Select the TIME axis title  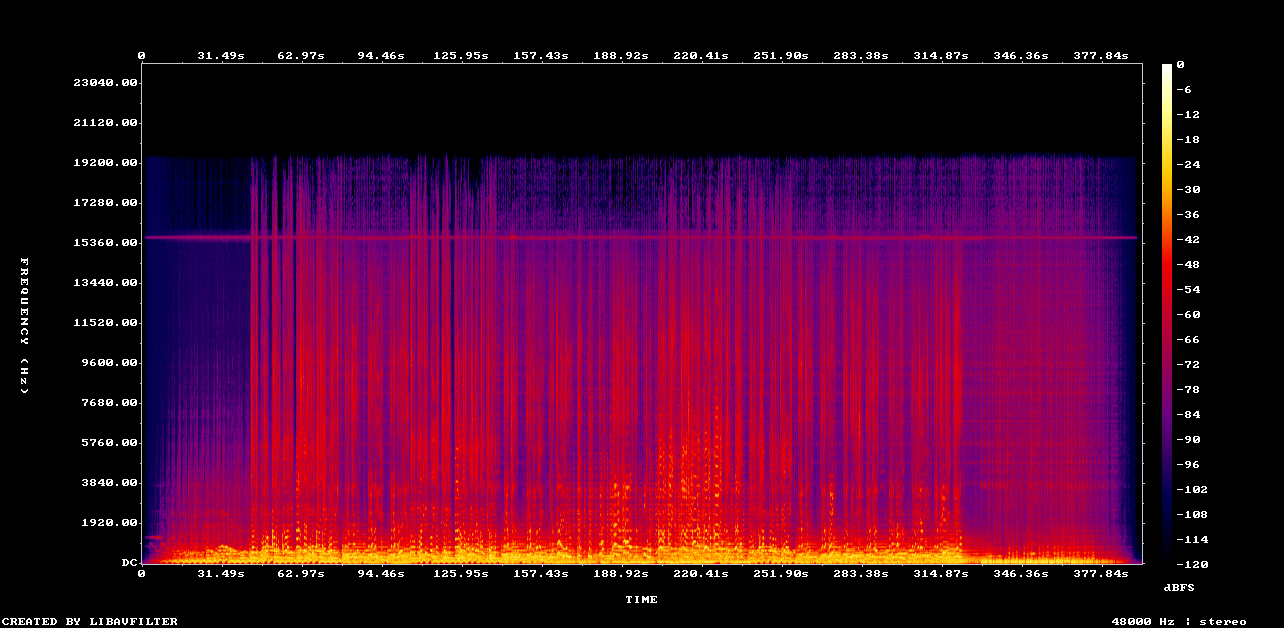coord(641,600)
